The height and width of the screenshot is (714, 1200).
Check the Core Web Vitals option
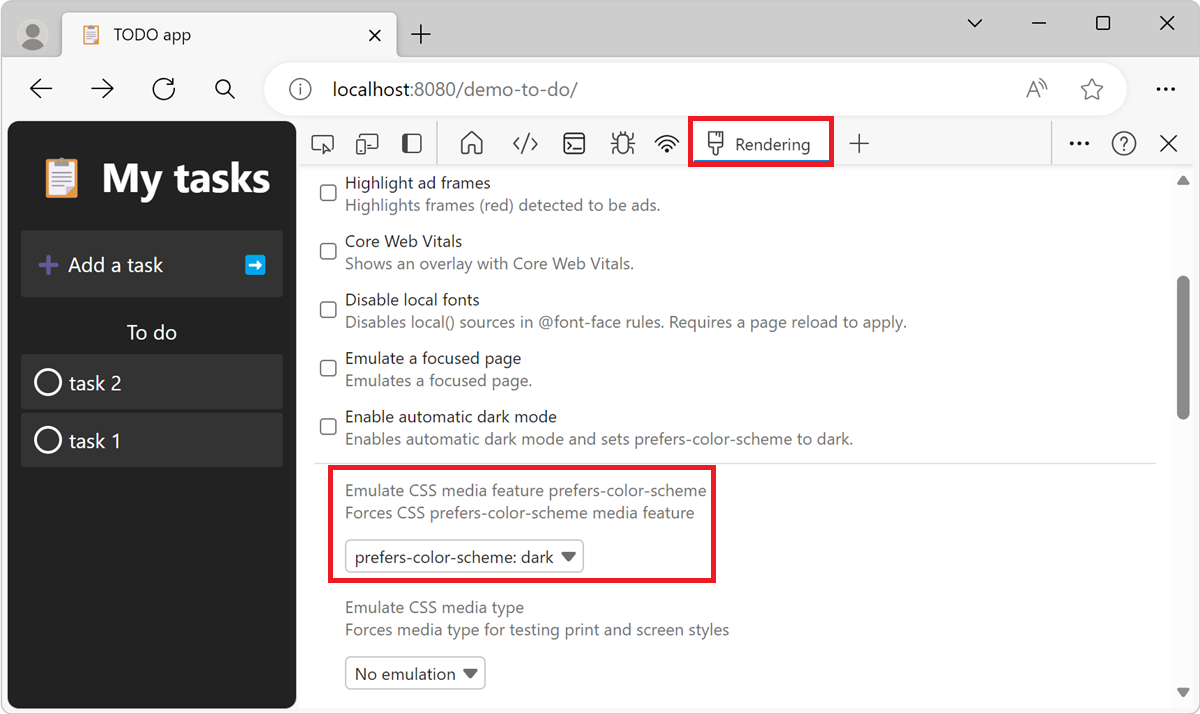(328, 252)
